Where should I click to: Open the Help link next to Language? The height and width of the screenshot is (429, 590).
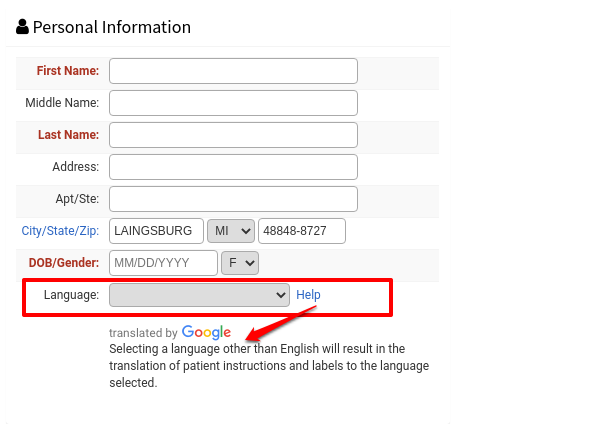point(308,294)
